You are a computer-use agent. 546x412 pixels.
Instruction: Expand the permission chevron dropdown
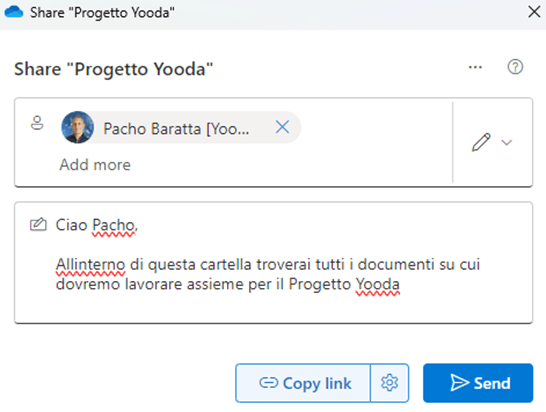507,142
